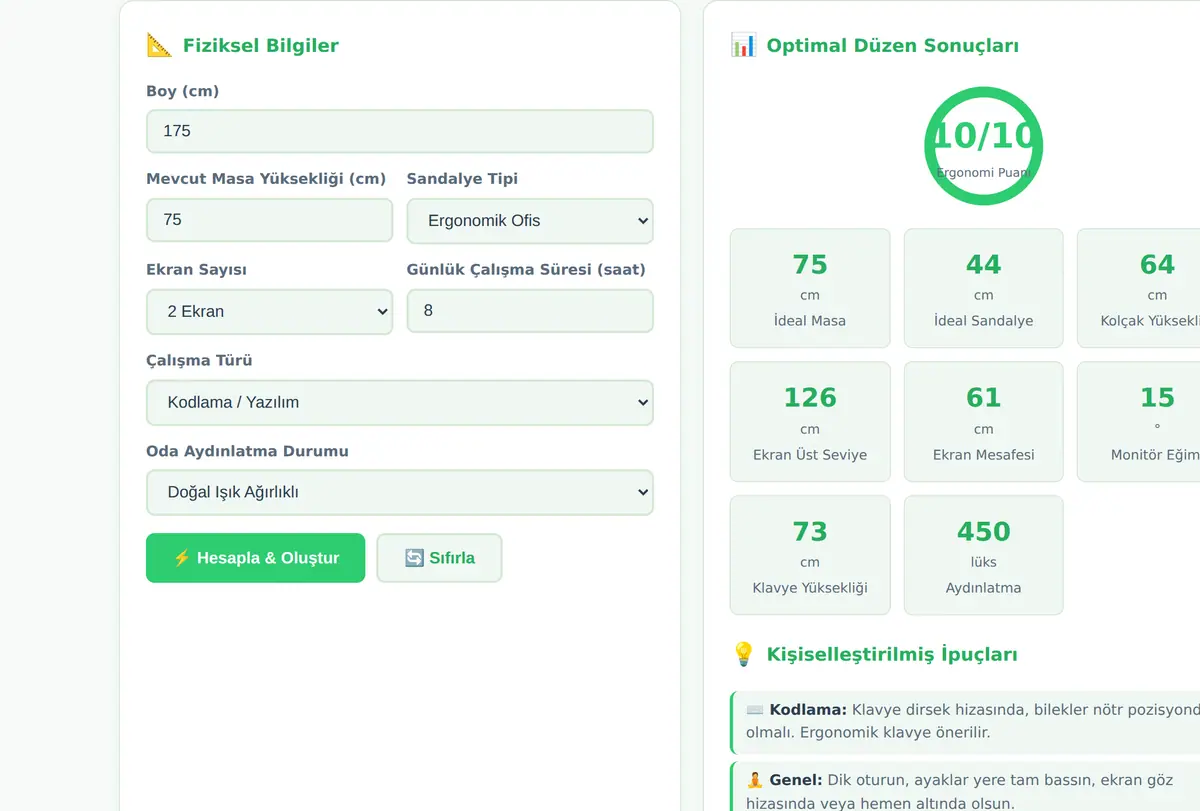1200x811 pixels.
Task: Open the Ekran Sayısı dropdown
Action: coord(270,311)
